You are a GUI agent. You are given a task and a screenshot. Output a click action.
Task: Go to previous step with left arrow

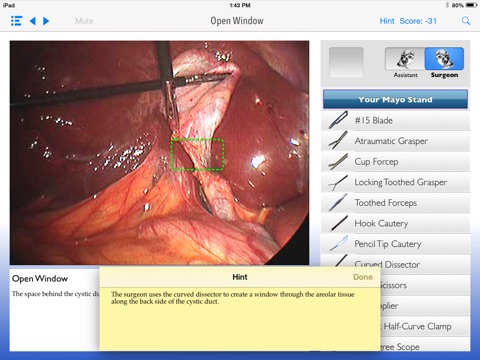click(33, 21)
